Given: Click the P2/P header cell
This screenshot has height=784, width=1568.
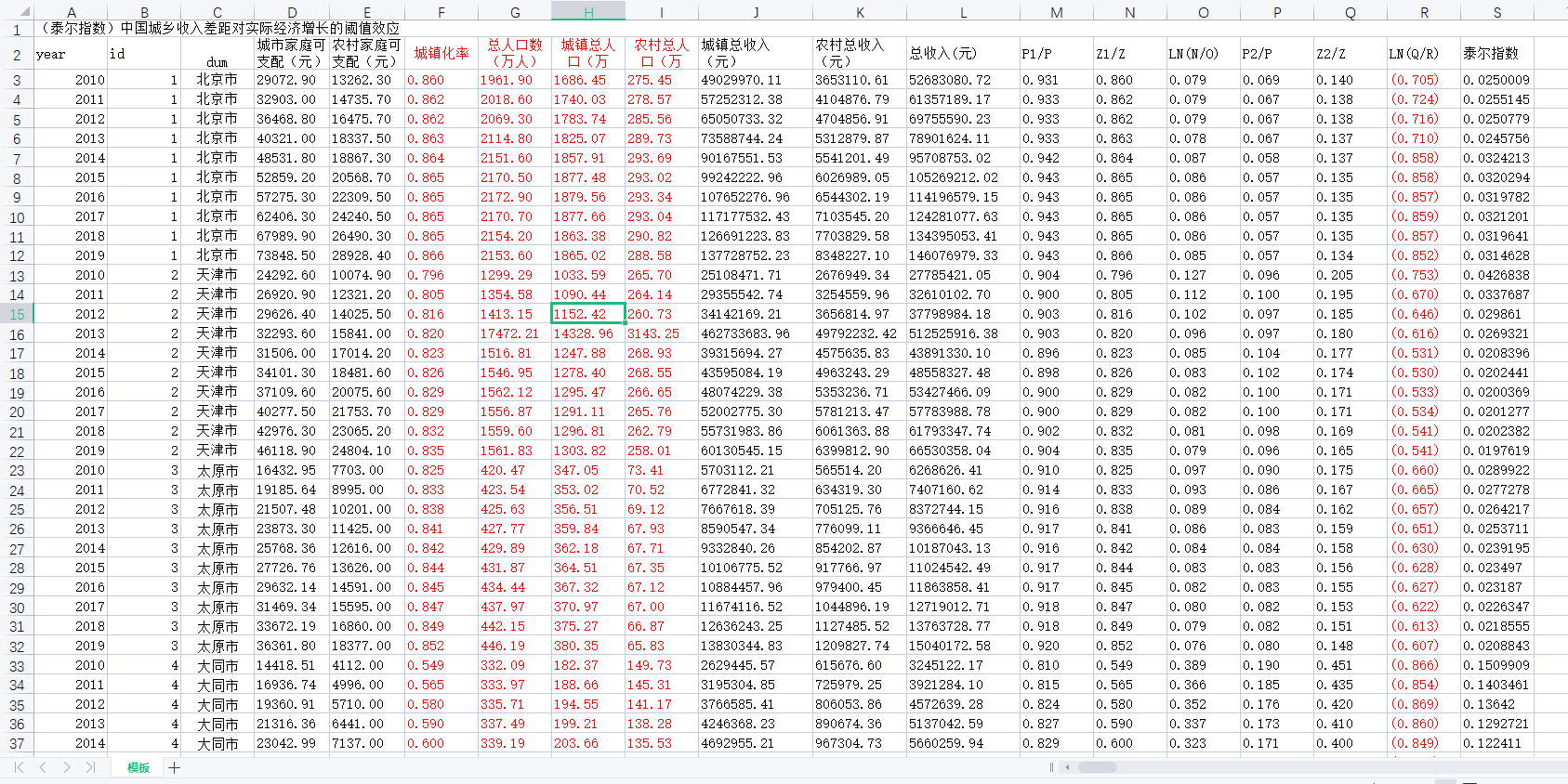Looking at the screenshot, I should coord(1276,54).
